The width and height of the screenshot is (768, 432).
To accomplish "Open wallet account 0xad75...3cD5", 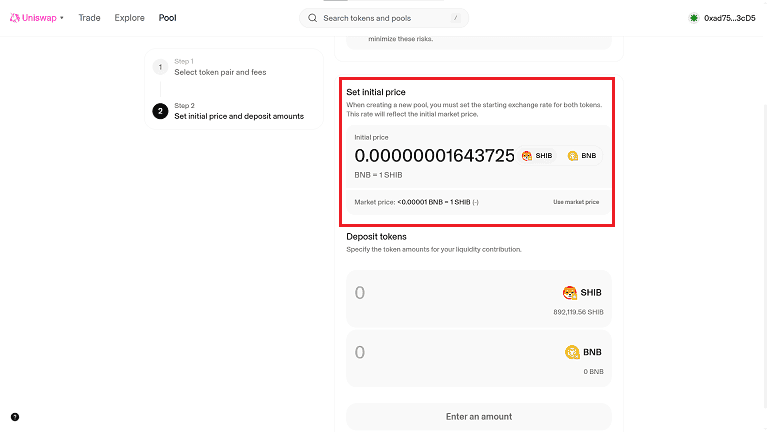I will pyautogui.click(x=722, y=18).
